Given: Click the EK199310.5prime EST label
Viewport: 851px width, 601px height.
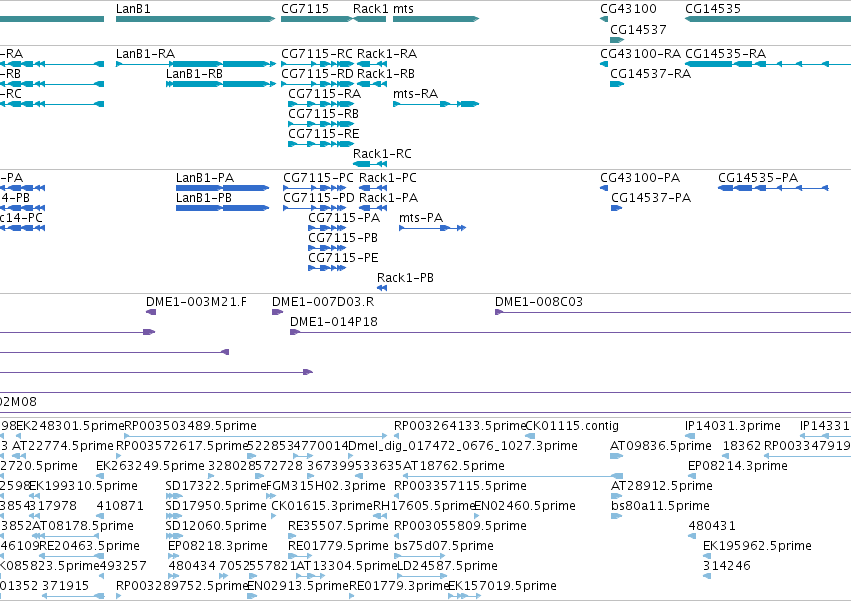Looking at the screenshot, I should [84, 486].
